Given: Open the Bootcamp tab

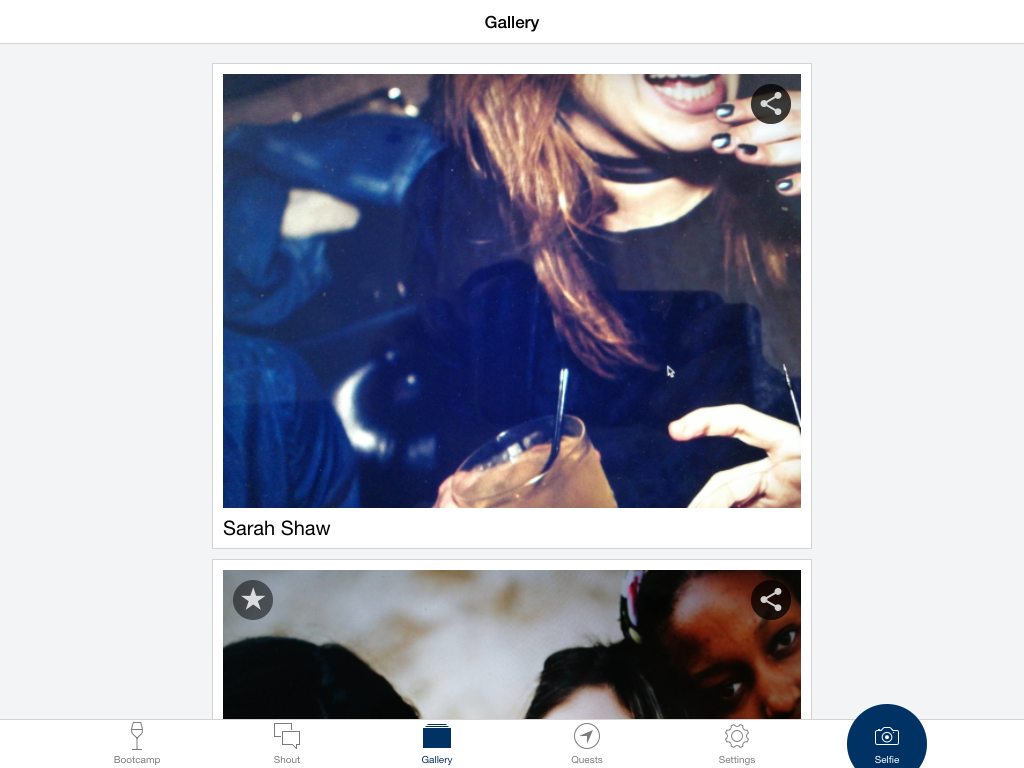Looking at the screenshot, I should pyautogui.click(x=136, y=744).
